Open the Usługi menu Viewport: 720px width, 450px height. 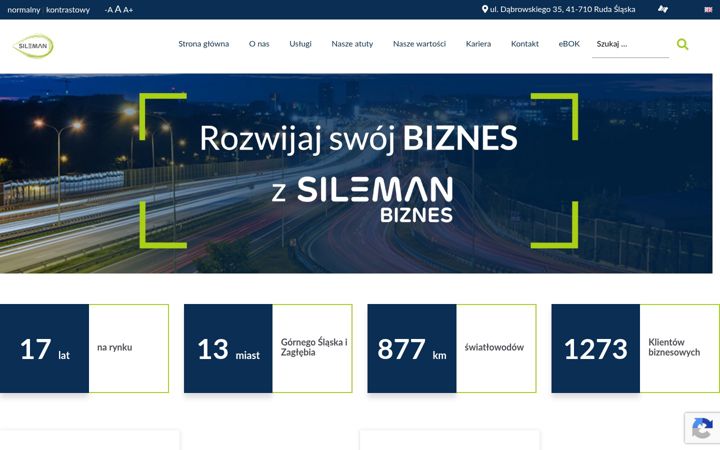tap(300, 44)
